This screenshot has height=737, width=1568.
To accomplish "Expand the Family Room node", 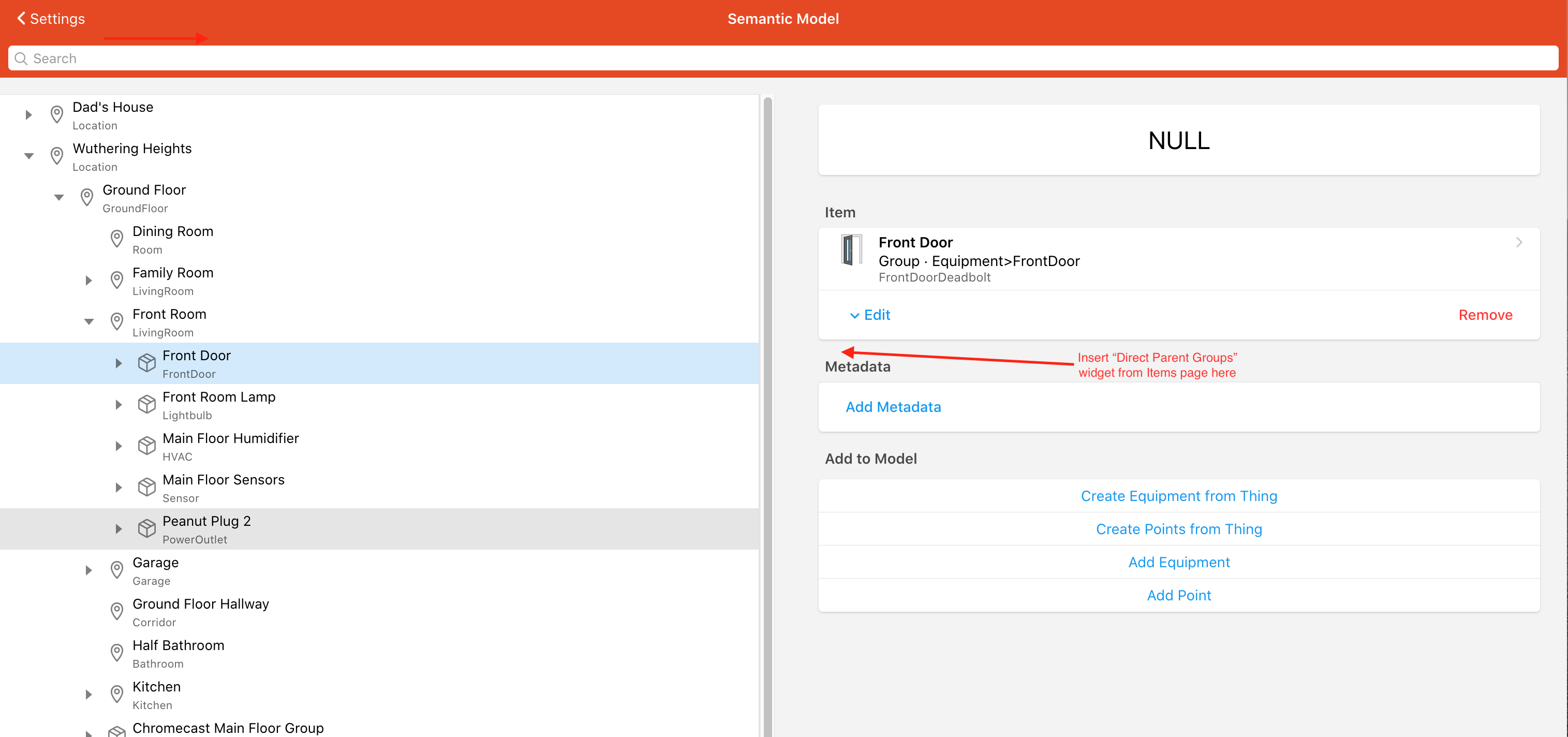I will tap(88, 280).
